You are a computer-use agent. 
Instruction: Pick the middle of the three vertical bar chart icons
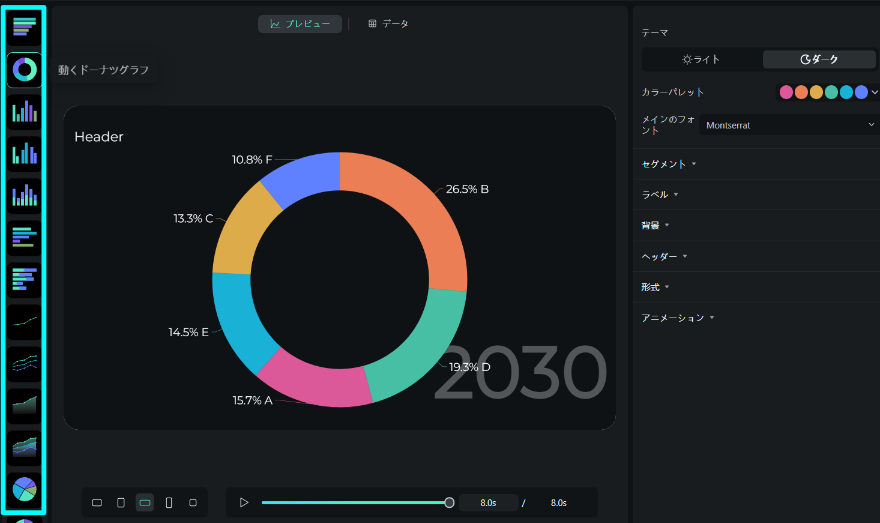point(24,154)
